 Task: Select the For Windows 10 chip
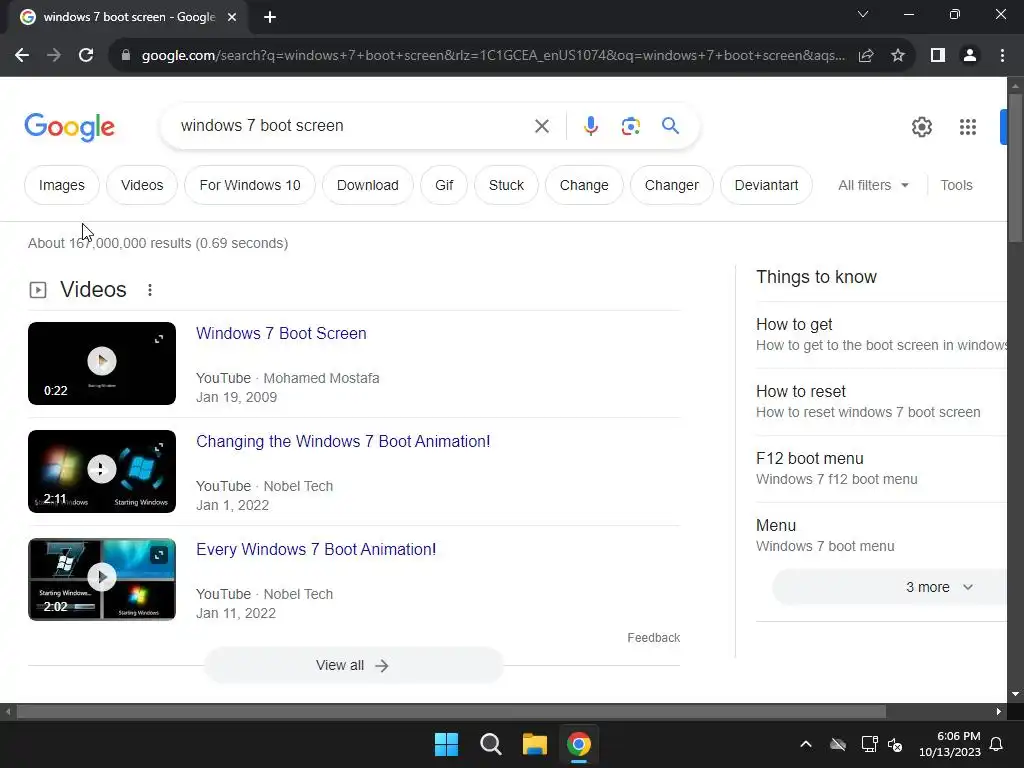click(250, 185)
